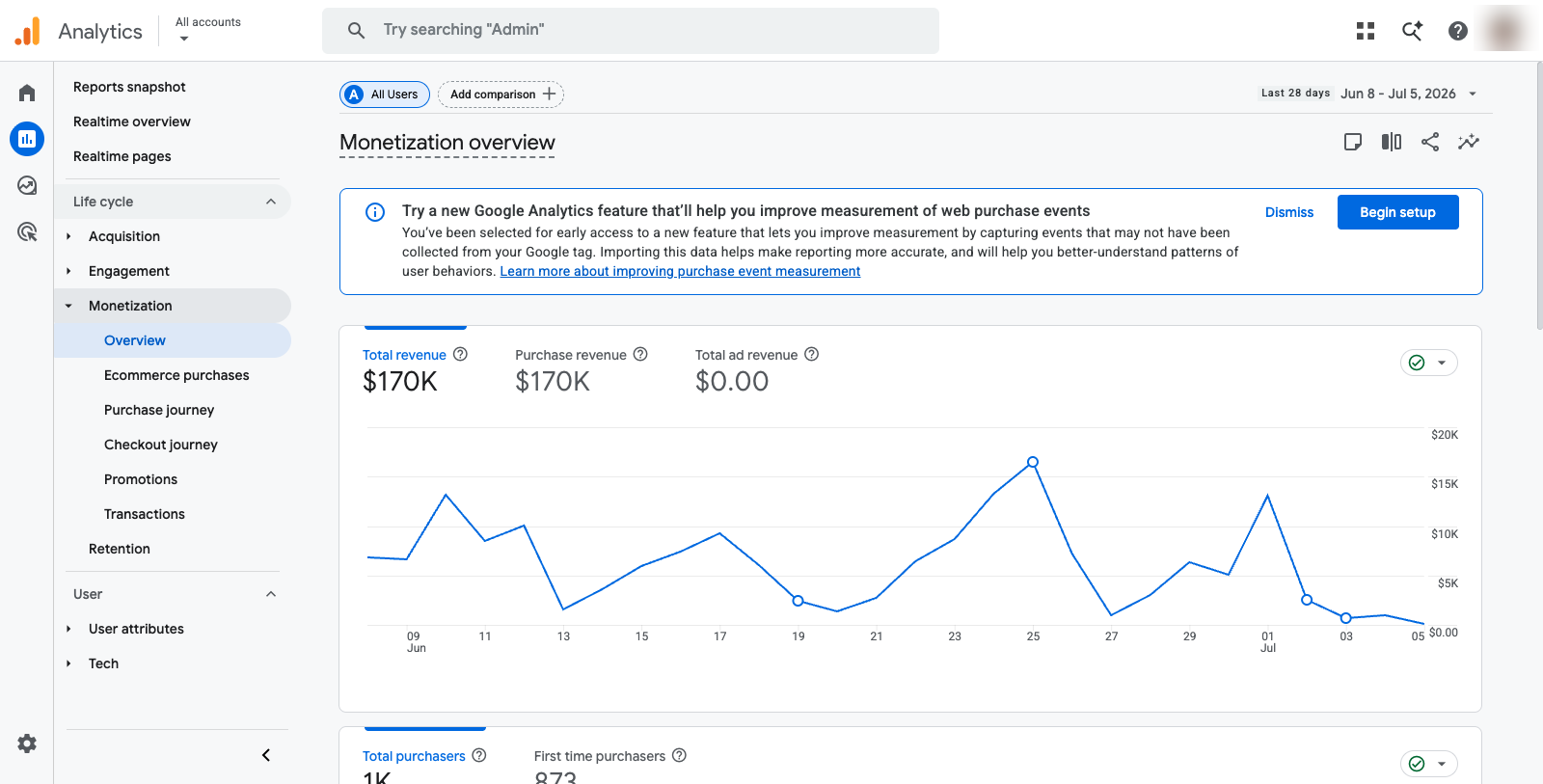Image resolution: width=1543 pixels, height=784 pixels.
Task: Click the Begin setup button
Action: point(1397,212)
